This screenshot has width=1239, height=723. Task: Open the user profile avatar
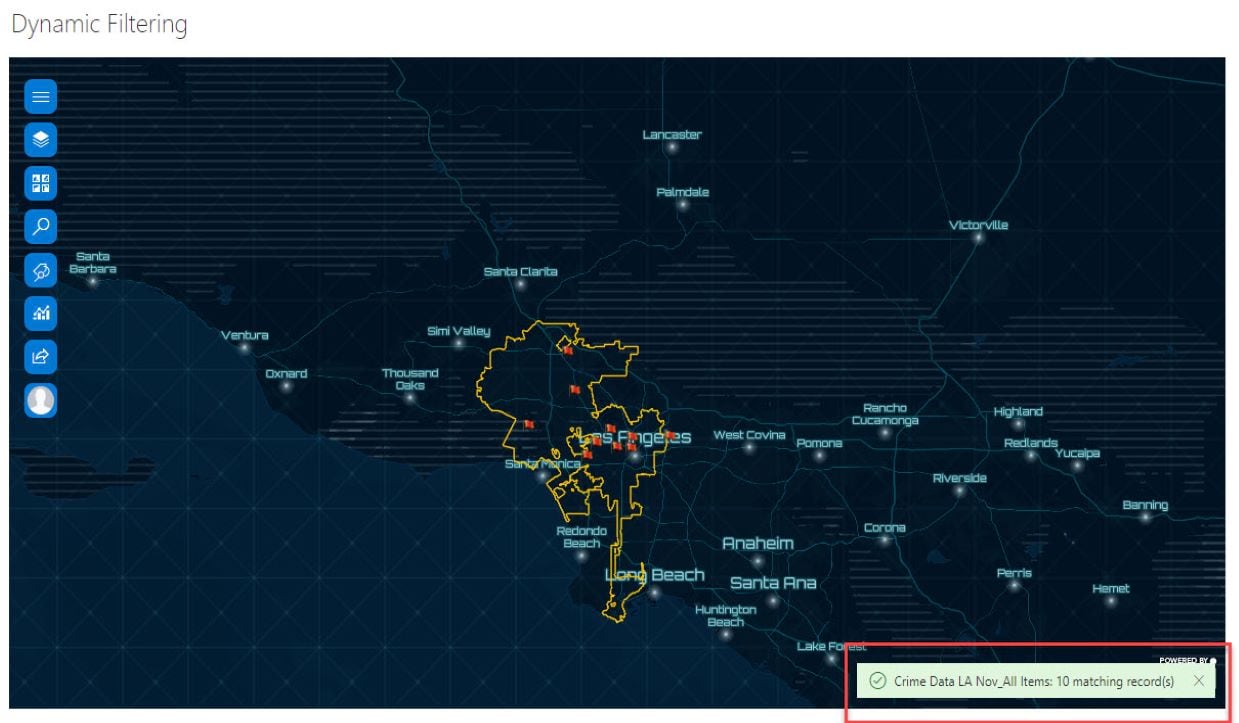41,400
